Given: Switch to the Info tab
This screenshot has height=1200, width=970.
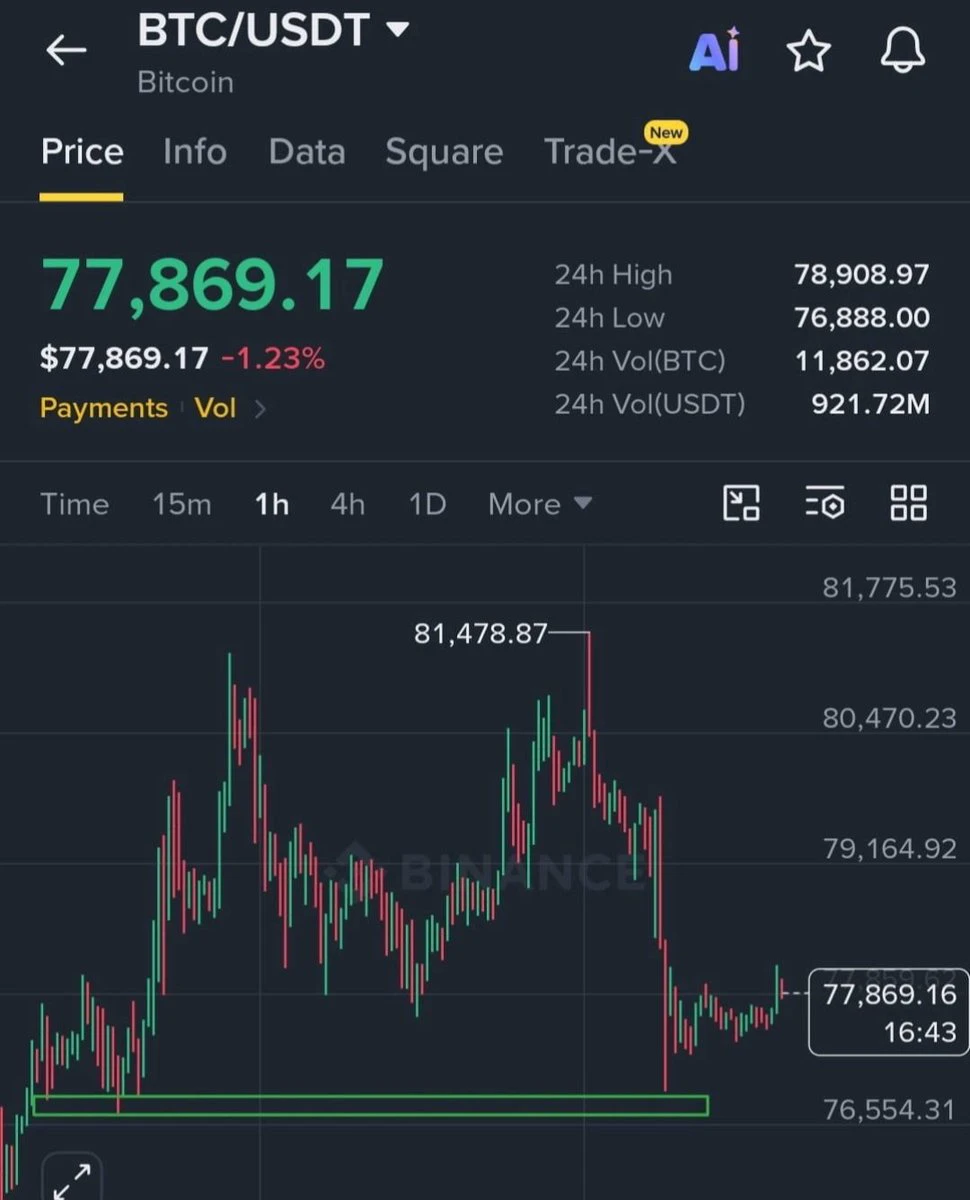Looking at the screenshot, I should [x=195, y=152].
